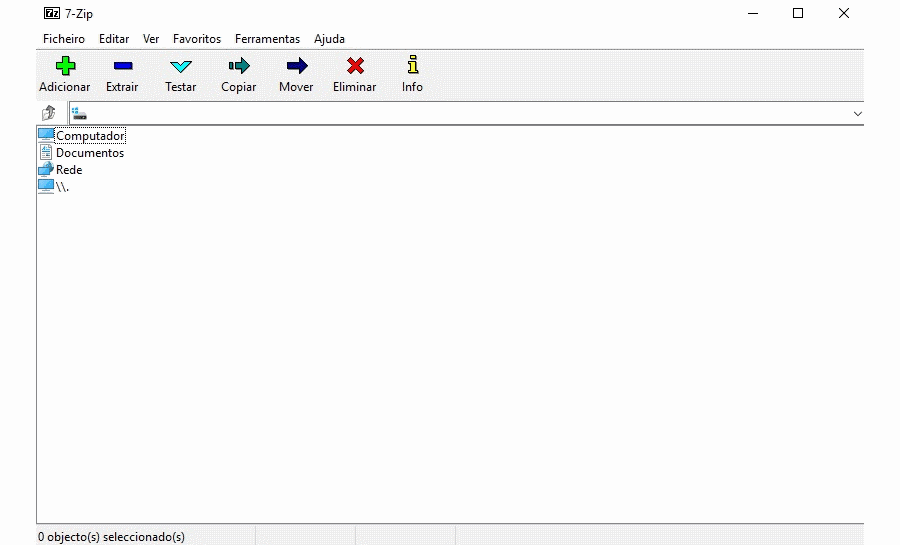Click the Rede network globe icon

tap(46, 169)
